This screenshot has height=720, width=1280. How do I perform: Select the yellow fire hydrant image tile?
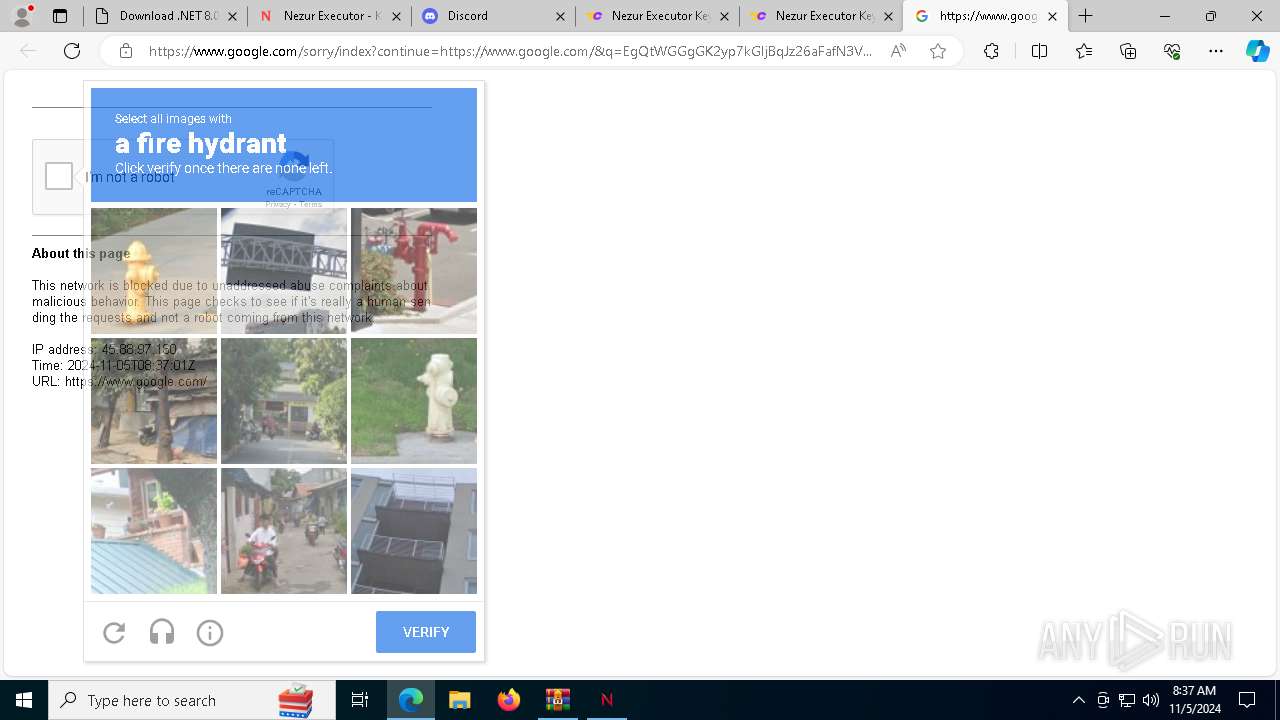click(x=154, y=271)
